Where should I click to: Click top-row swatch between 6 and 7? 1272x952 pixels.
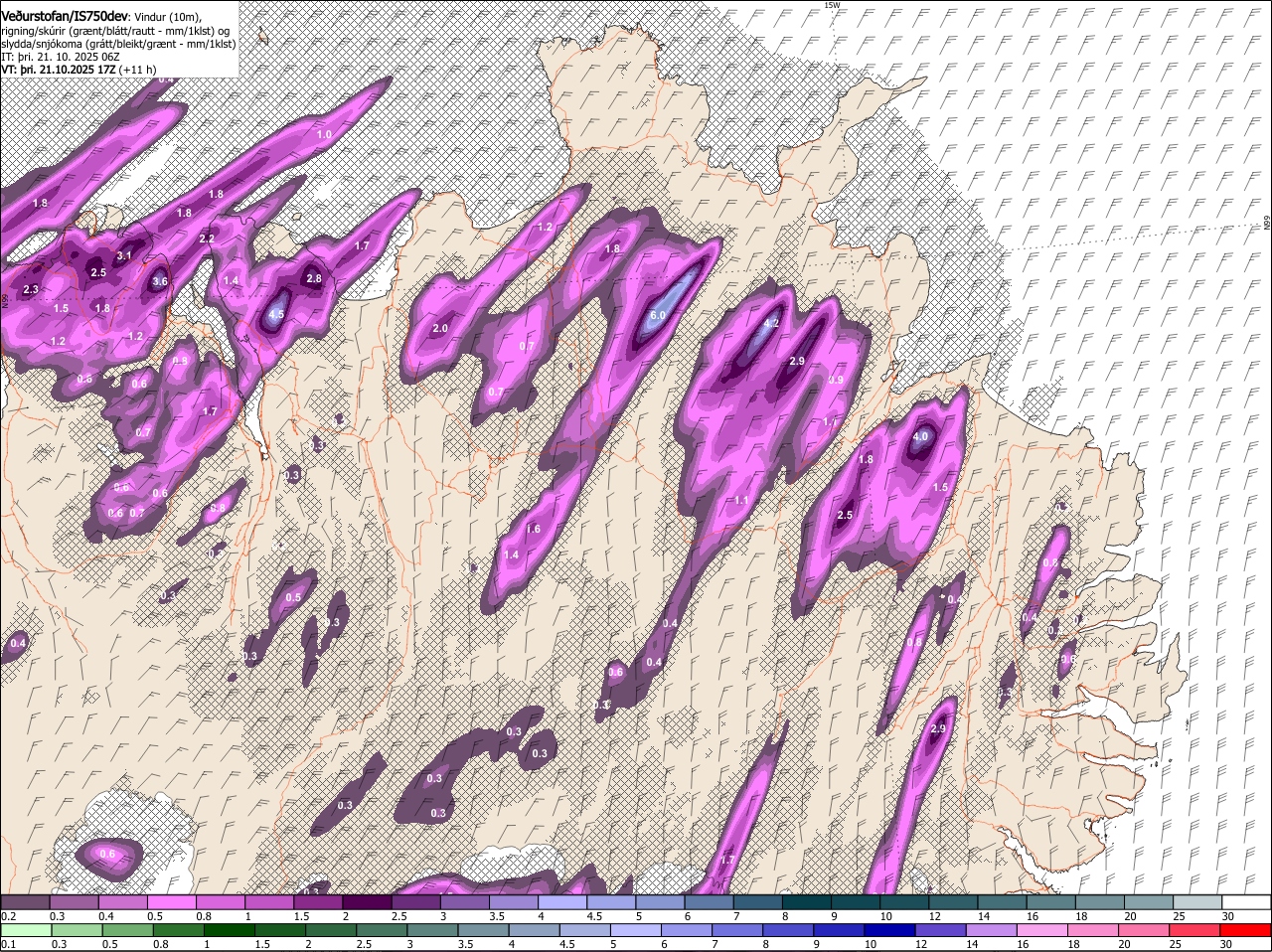point(710,902)
